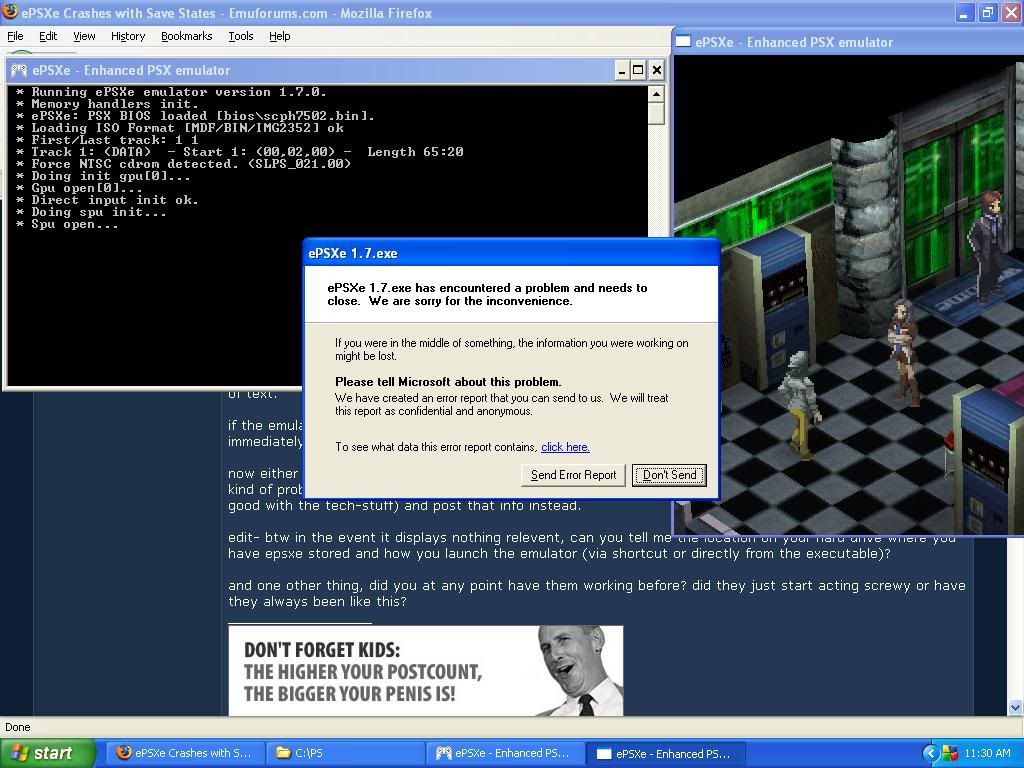Viewport: 1024px width, 768px height.
Task: Click the game window title bar icon
Action: (x=684, y=42)
